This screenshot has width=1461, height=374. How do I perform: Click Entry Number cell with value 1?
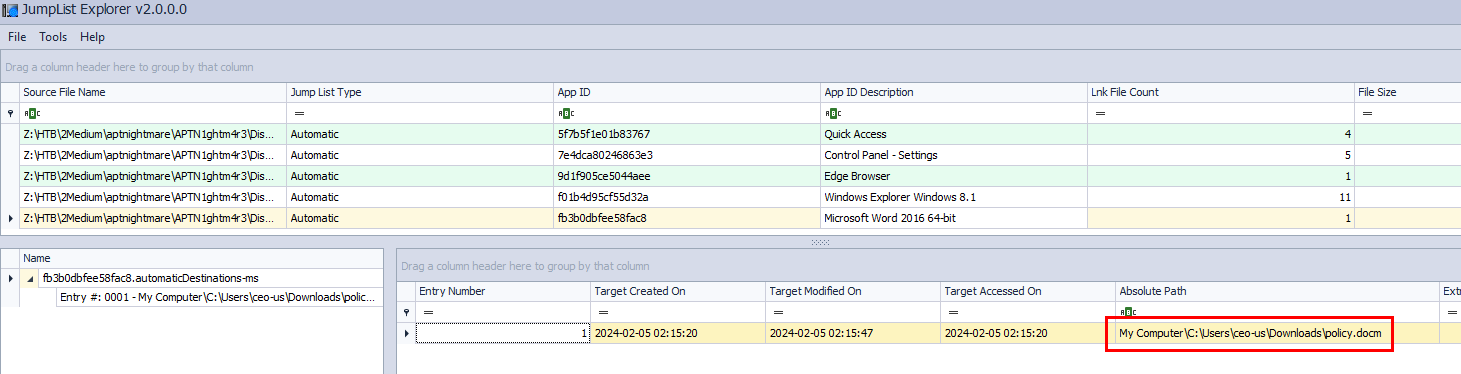503,333
